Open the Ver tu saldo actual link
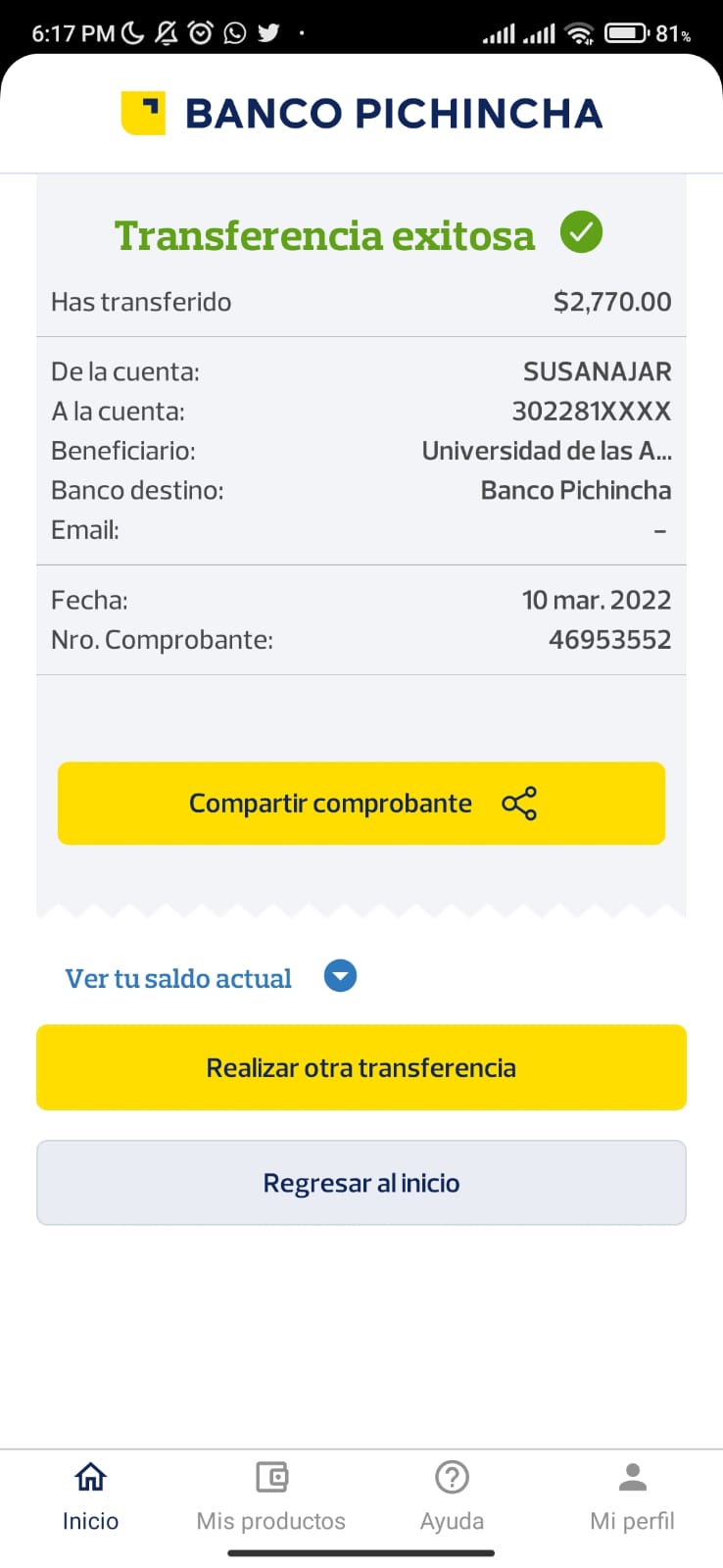Image resolution: width=723 pixels, height=1568 pixels. (178, 978)
